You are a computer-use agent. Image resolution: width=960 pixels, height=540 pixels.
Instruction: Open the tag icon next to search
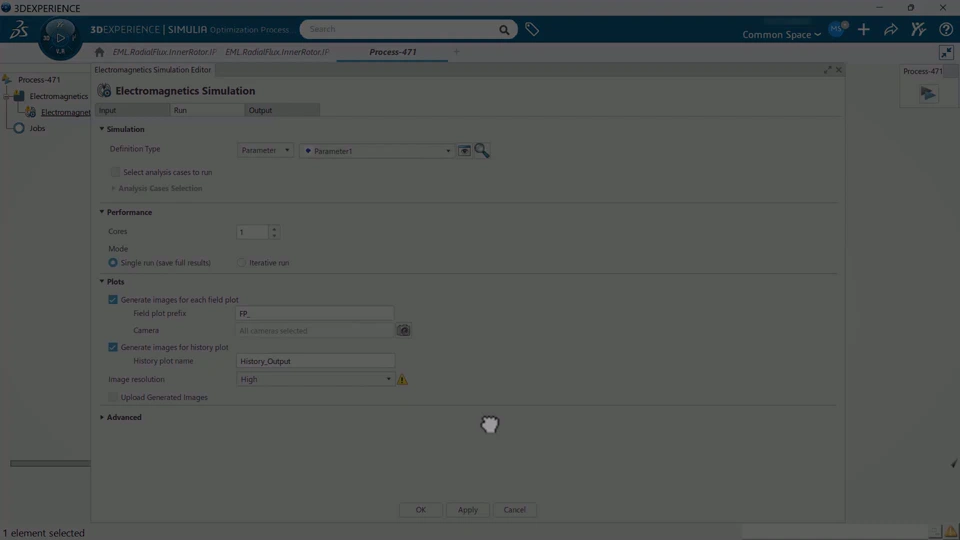point(531,29)
